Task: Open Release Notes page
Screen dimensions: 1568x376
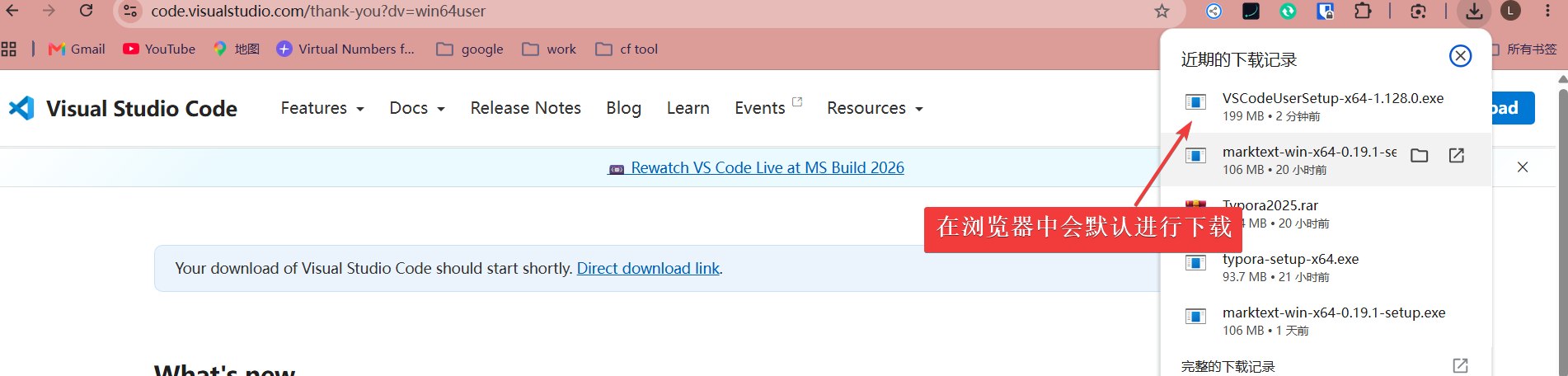Action: 526,108
